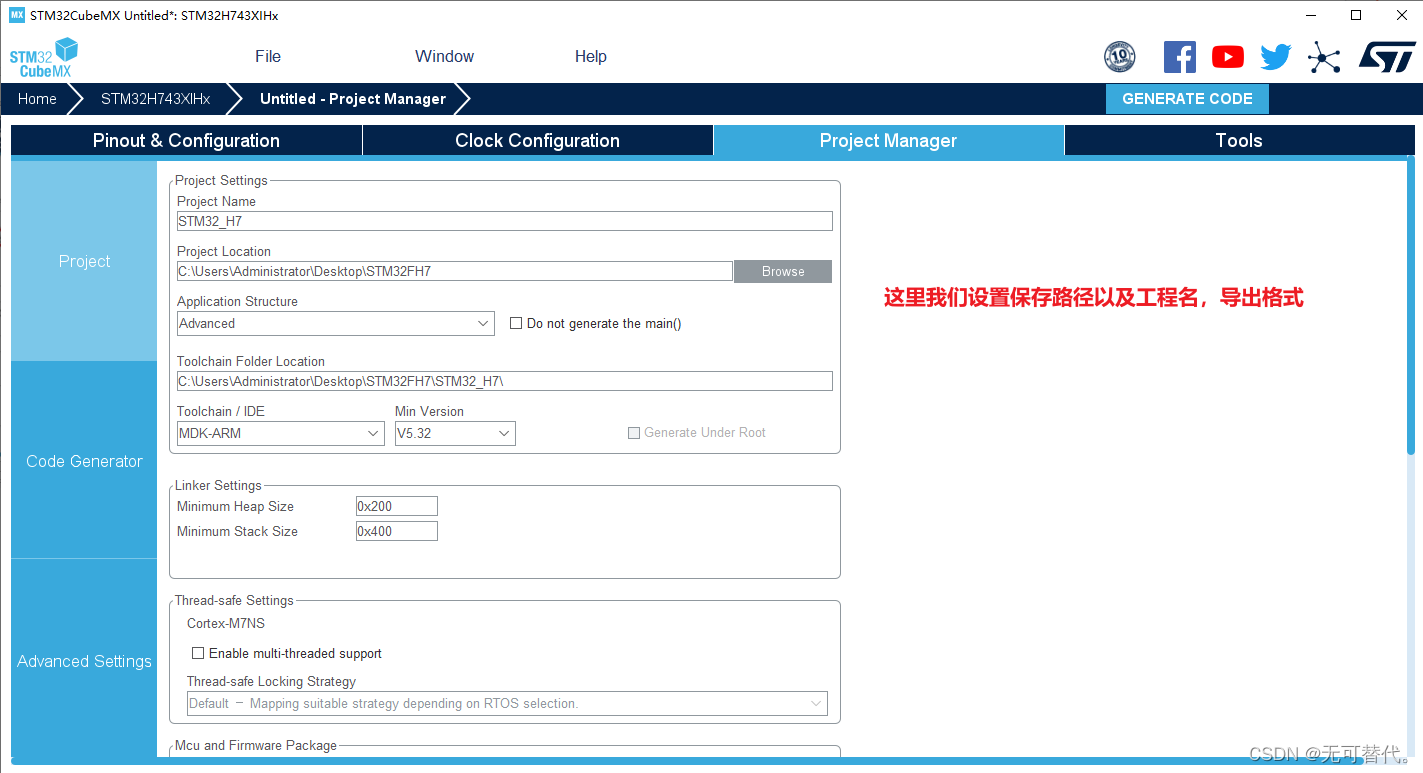Image resolution: width=1423 pixels, height=773 pixels.
Task: Switch to Pinout & Configuration tab
Action: pyautogui.click(x=186, y=141)
